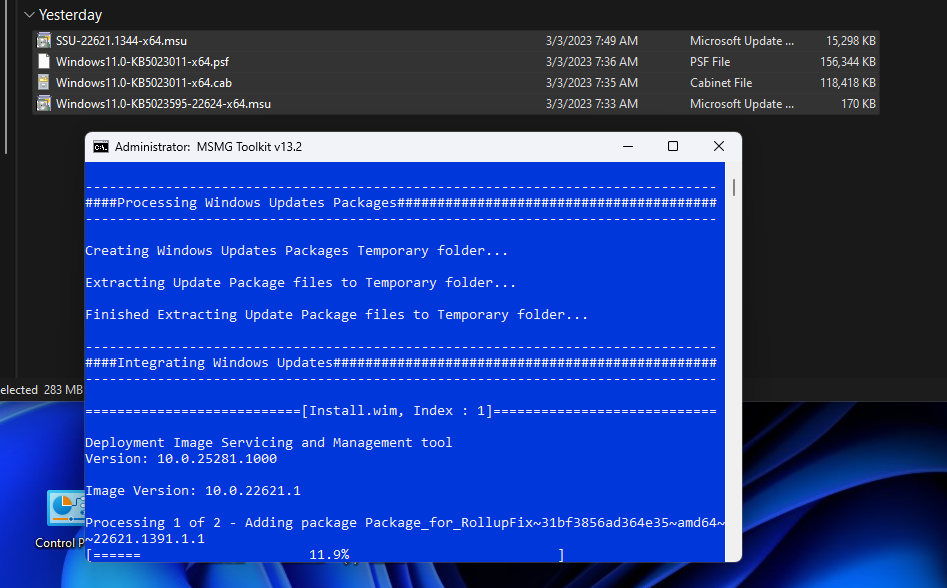Click the [Install.wim, Index : 1] header line

[401, 411]
